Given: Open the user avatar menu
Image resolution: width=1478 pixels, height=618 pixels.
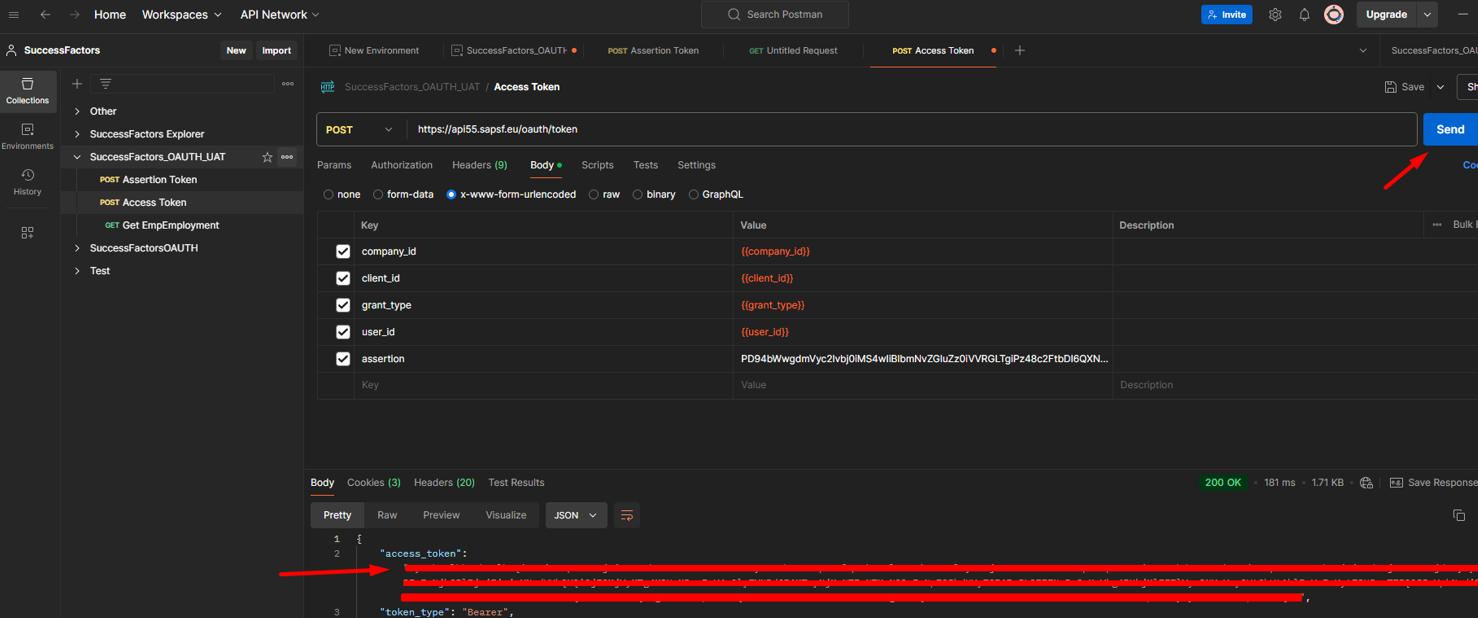Looking at the screenshot, I should coord(1334,15).
